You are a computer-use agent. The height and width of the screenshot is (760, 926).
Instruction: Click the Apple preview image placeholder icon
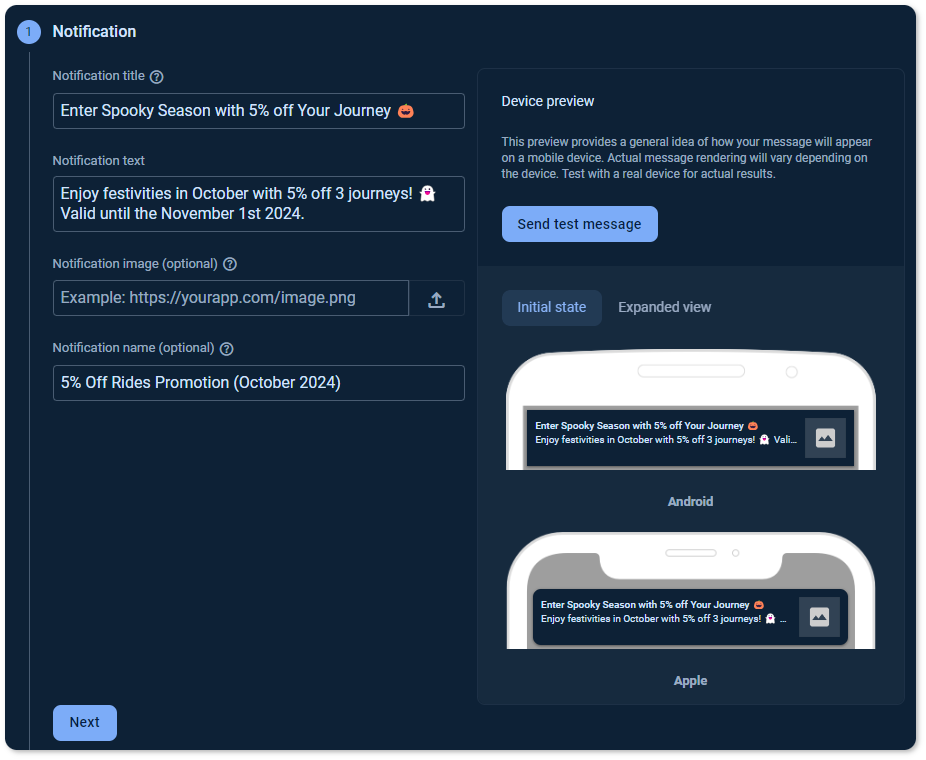click(819, 618)
